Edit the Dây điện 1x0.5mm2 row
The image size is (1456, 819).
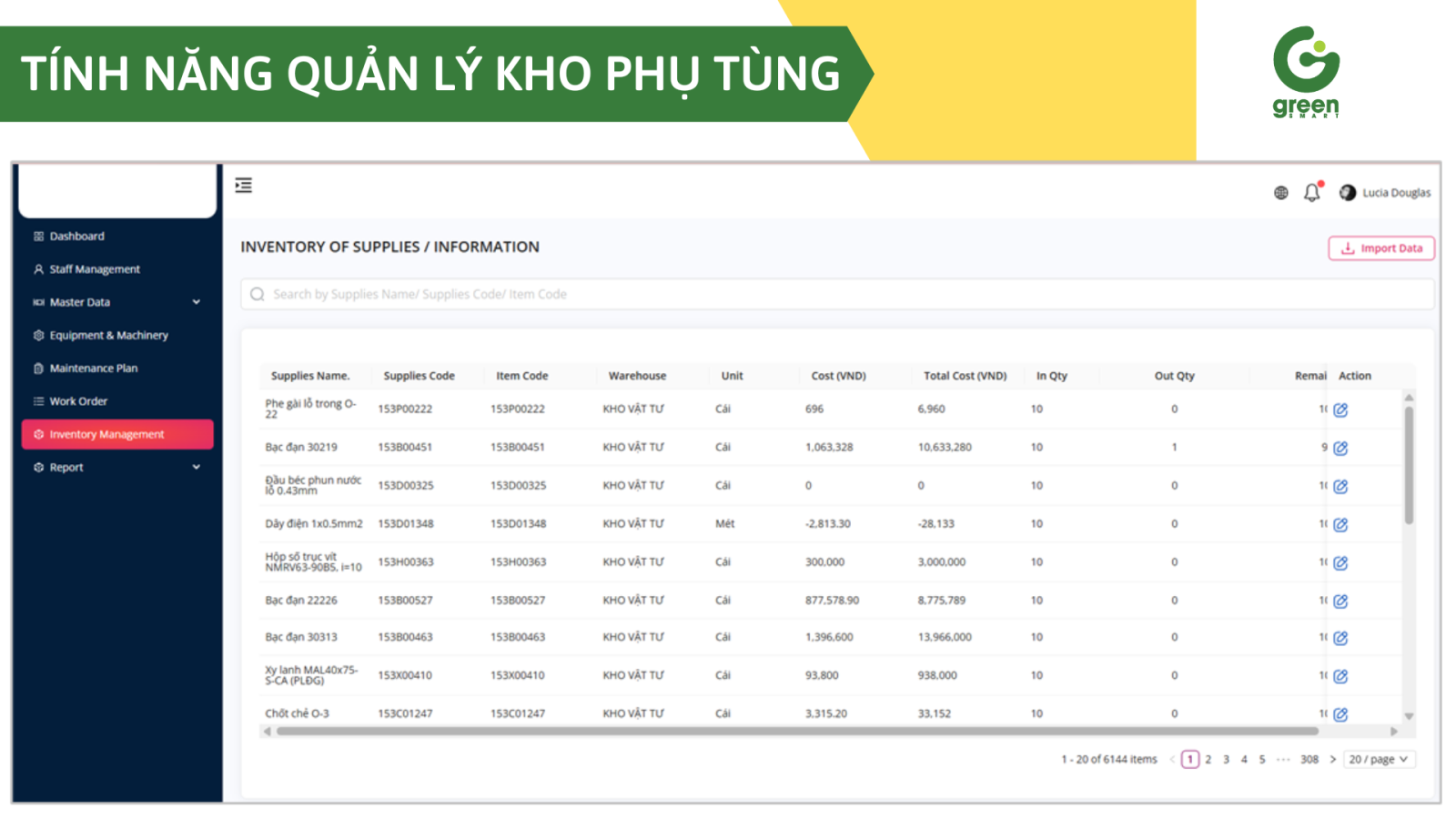1340,524
